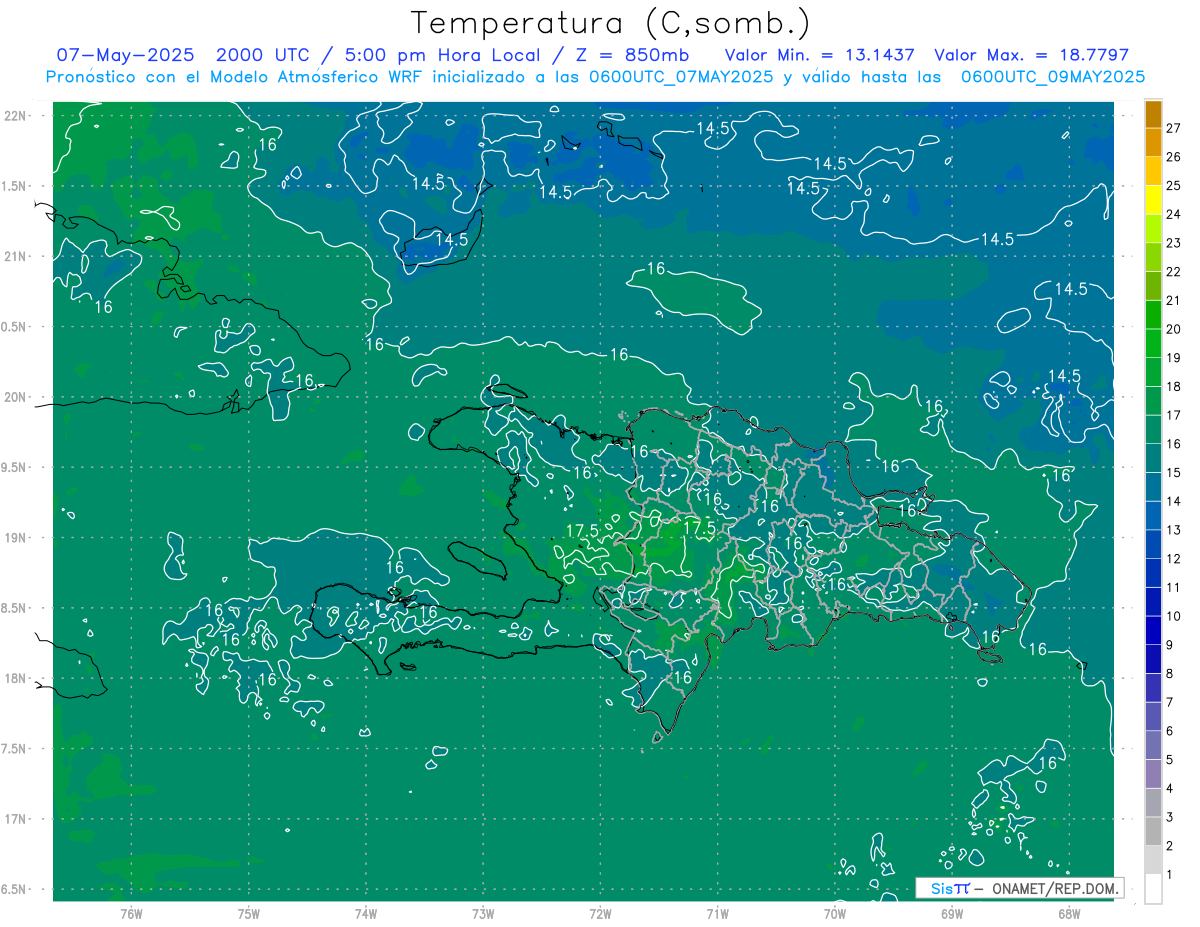Screen dimensions: 1200x927
Task: Click the map title "Temperatura (C,somb.)"
Action: pyautogui.click(x=610, y=23)
